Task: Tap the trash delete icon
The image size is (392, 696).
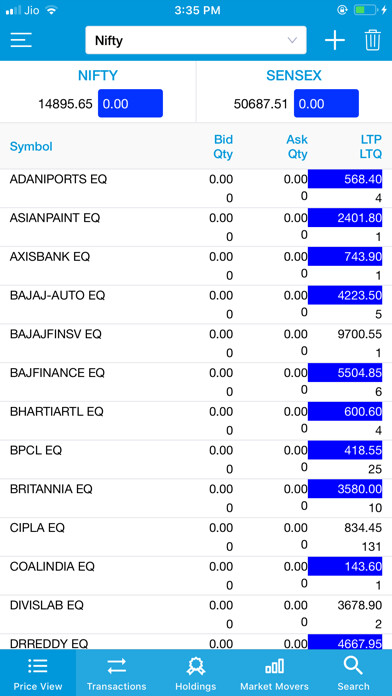Action: point(372,40)
